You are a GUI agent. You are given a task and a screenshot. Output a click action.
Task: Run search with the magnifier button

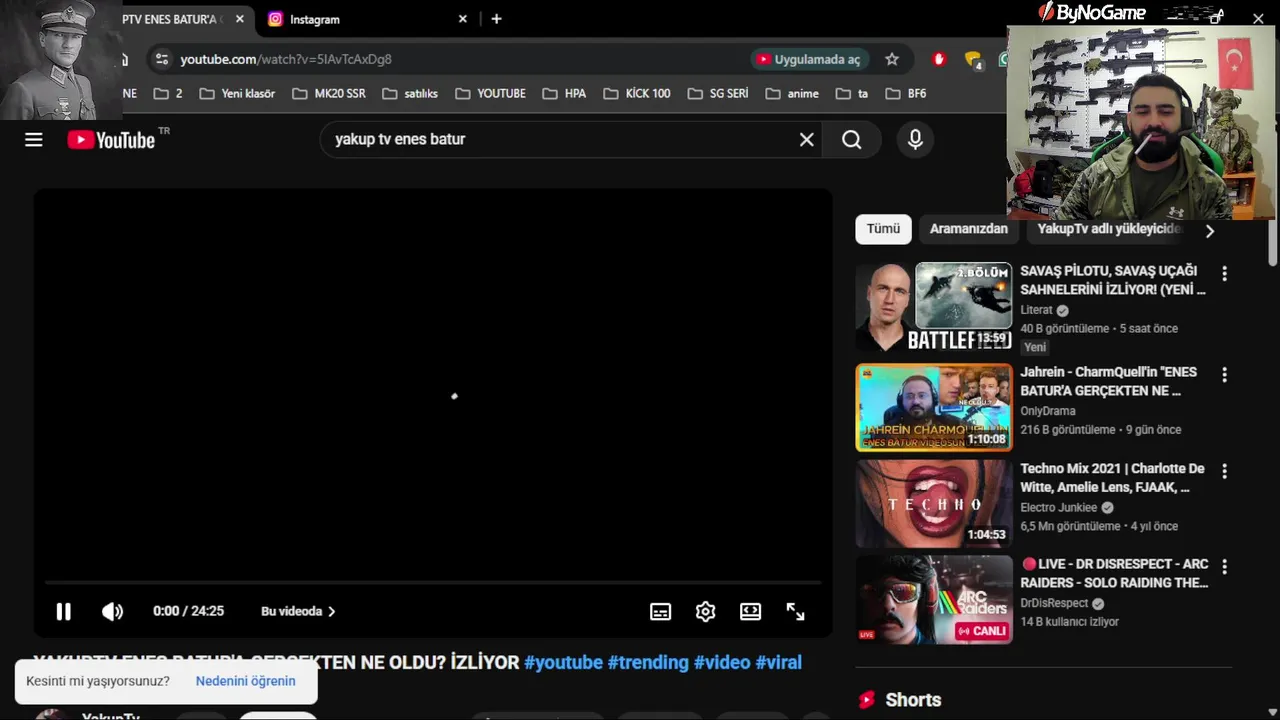pyautogui.click(x=851, y=140)
